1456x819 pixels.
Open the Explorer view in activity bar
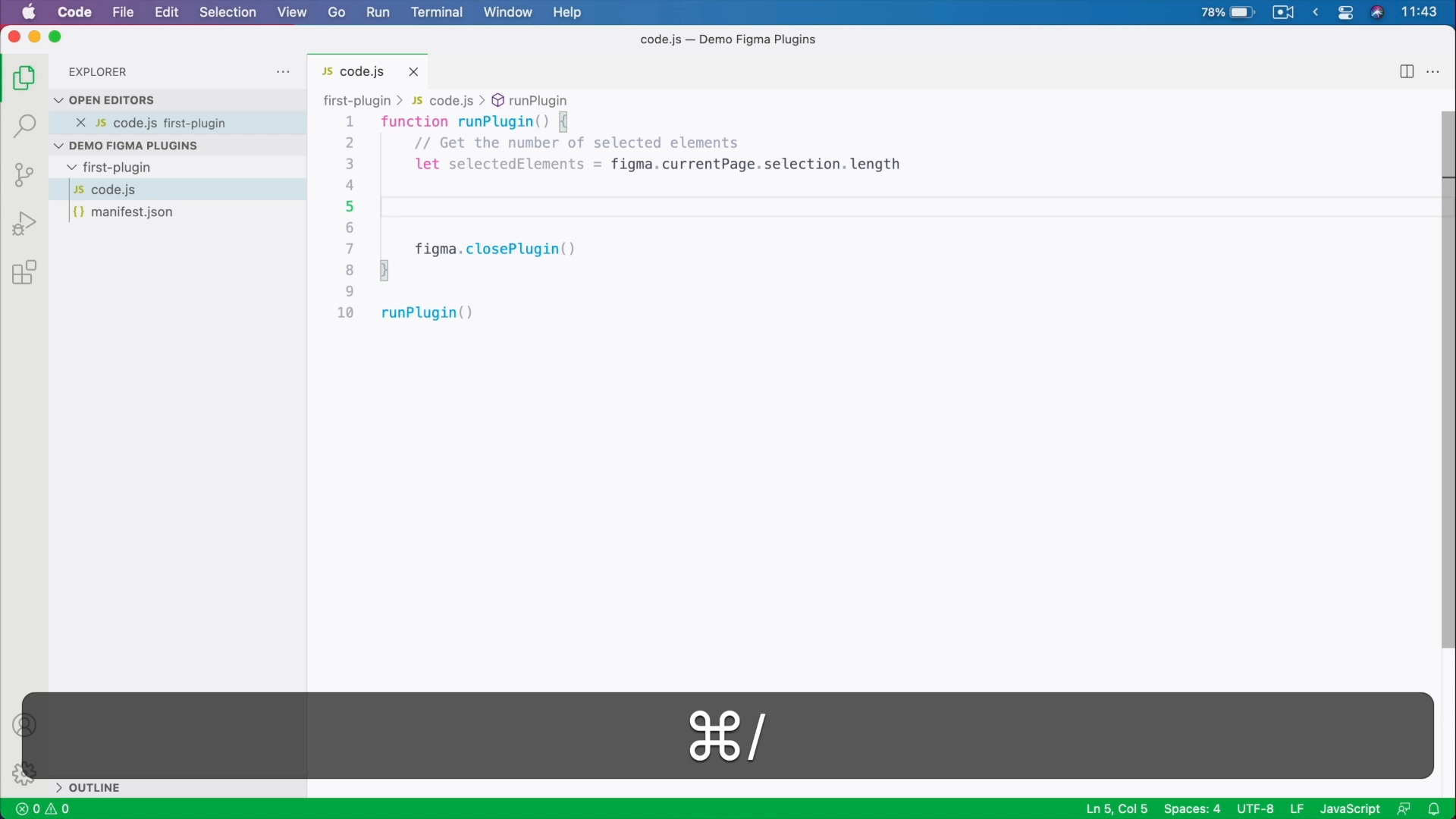tap(24, 78)
